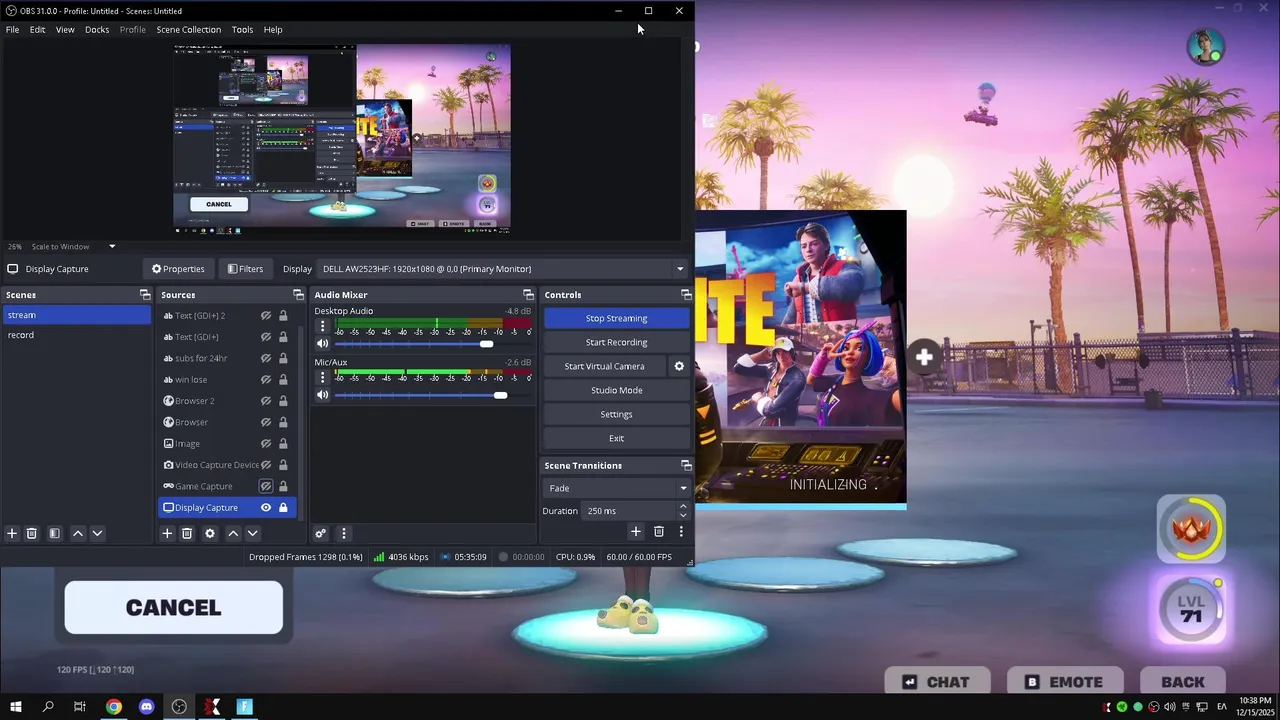Select the record scene

(x=76, y=335)
